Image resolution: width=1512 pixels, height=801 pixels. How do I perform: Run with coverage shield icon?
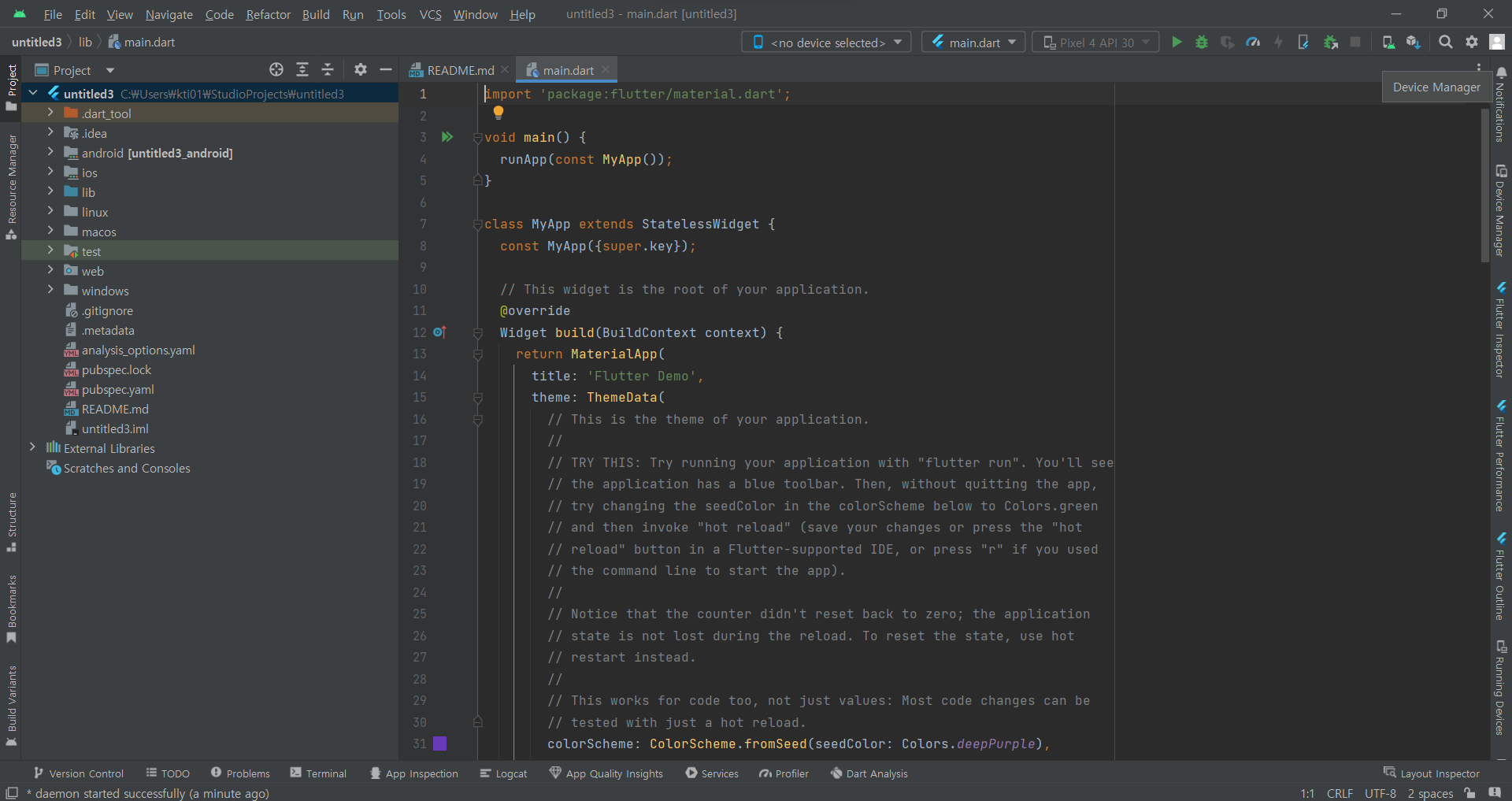(1227, 43)
